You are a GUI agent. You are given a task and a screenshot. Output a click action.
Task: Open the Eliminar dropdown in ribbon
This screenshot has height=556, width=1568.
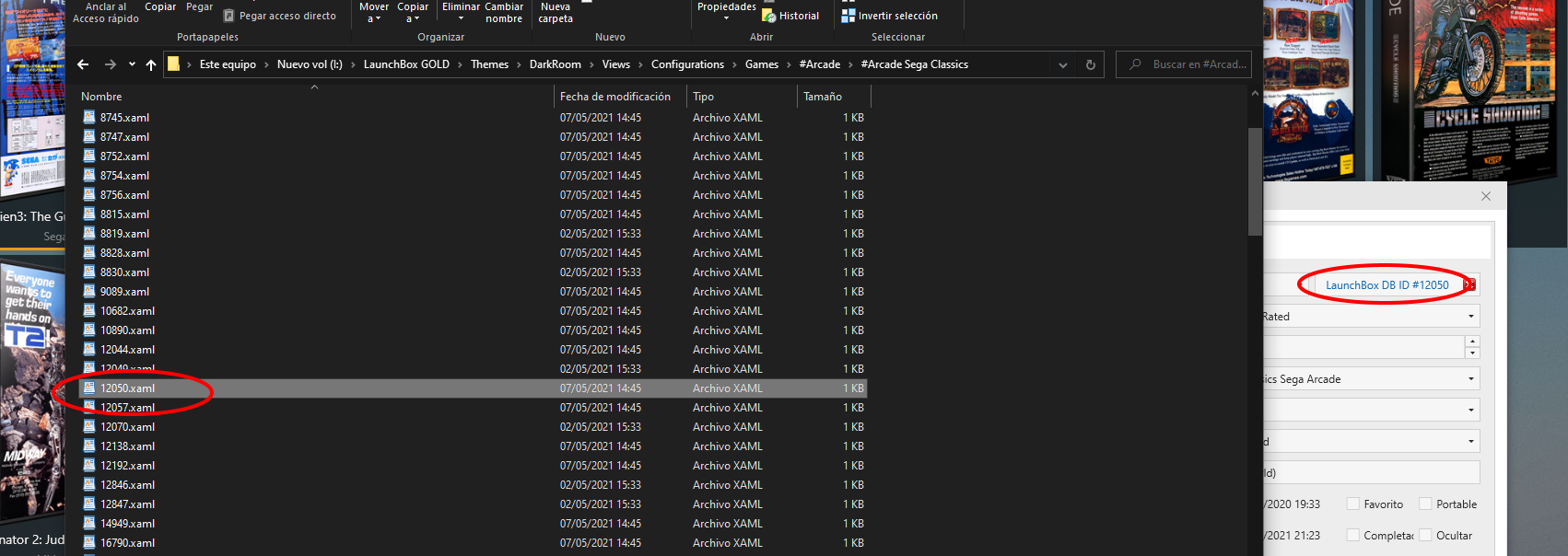461,12
